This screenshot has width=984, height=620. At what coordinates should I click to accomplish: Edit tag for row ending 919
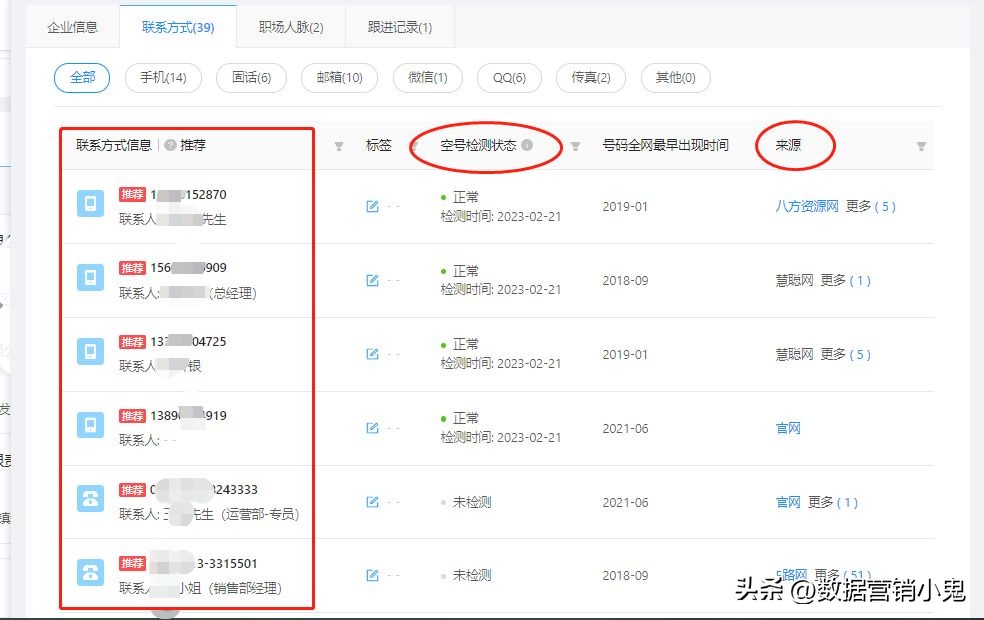(372, 428)
